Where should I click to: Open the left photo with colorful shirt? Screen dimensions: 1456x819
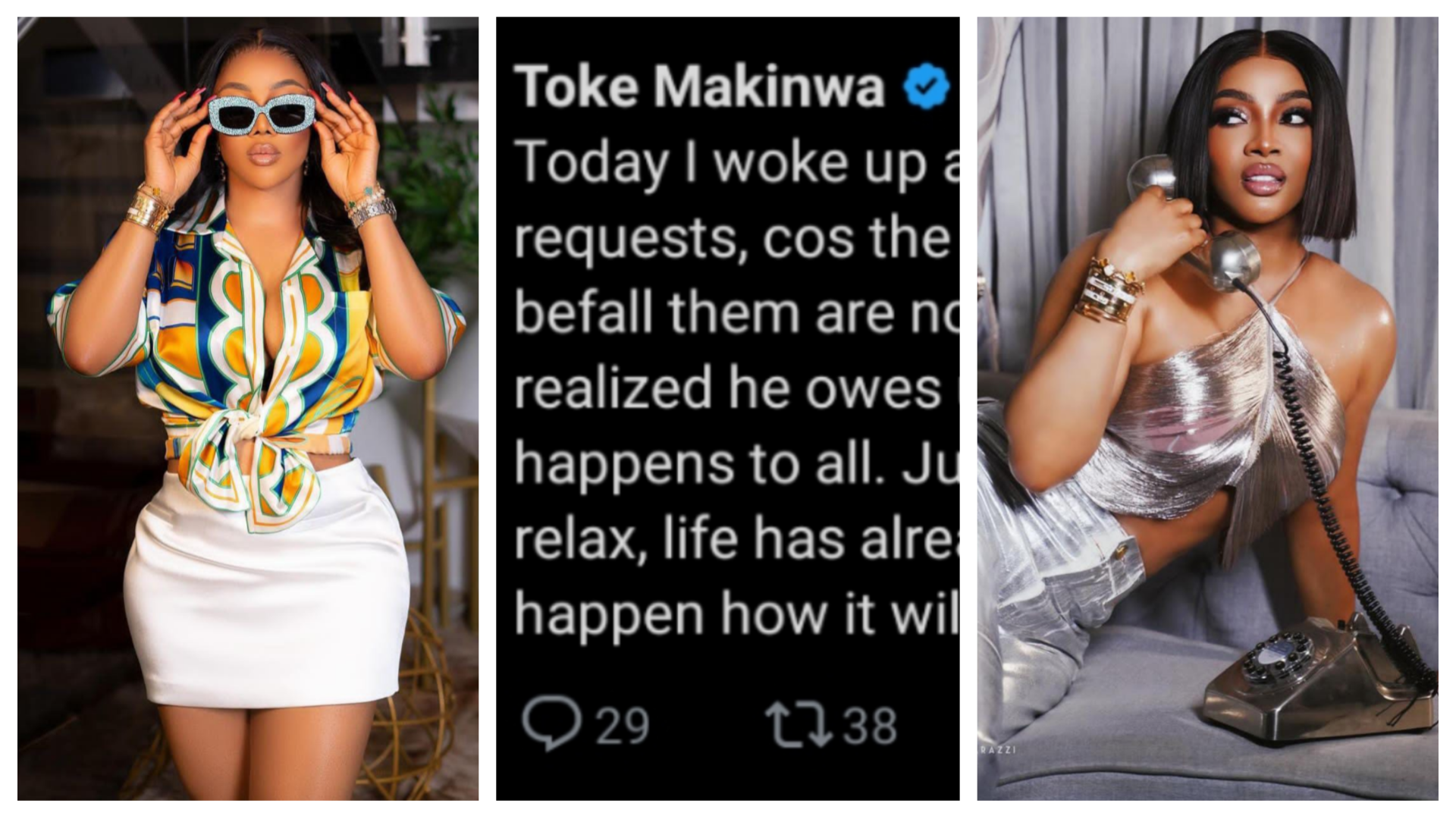point(248,409)
